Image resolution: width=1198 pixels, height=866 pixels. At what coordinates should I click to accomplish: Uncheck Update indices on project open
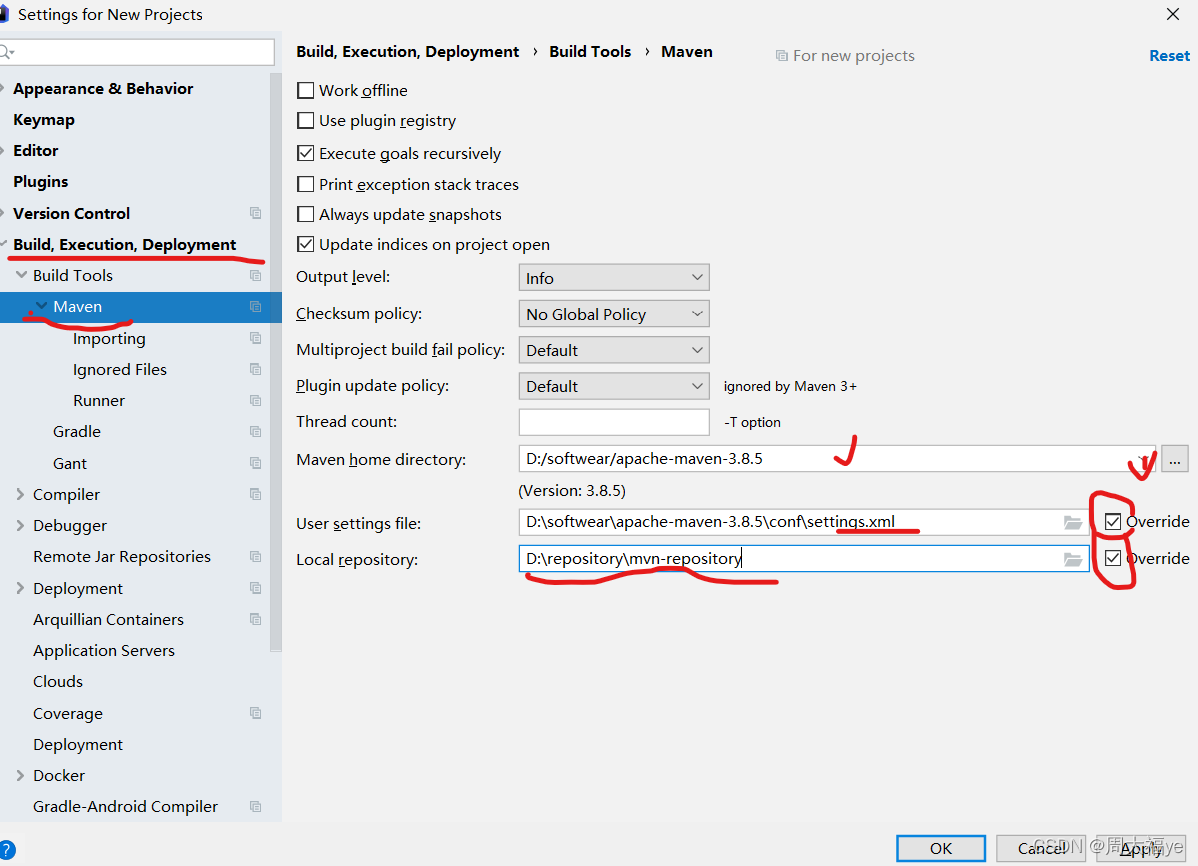click(306, 244)
